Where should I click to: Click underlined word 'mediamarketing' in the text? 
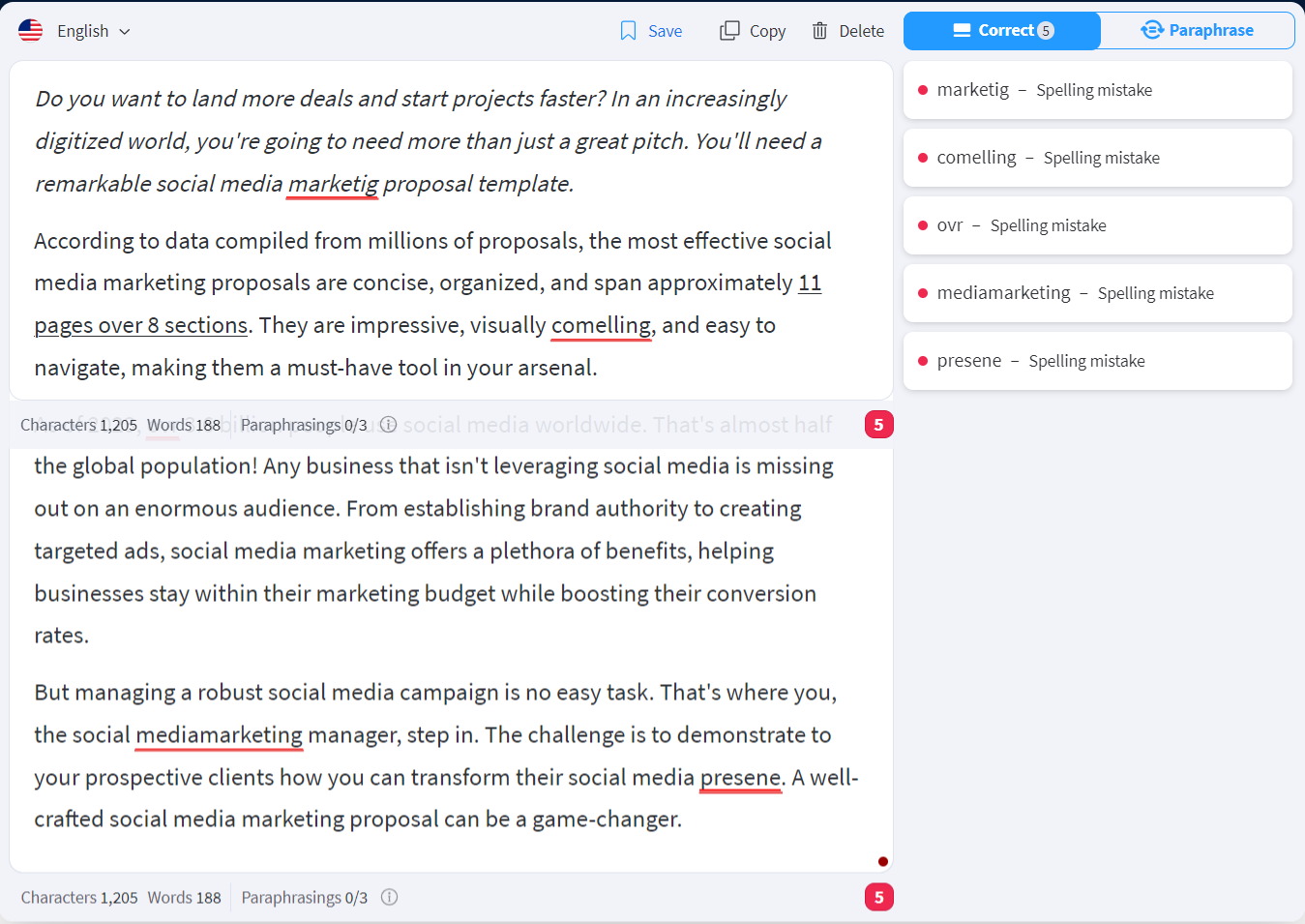(x=220, y=735)
